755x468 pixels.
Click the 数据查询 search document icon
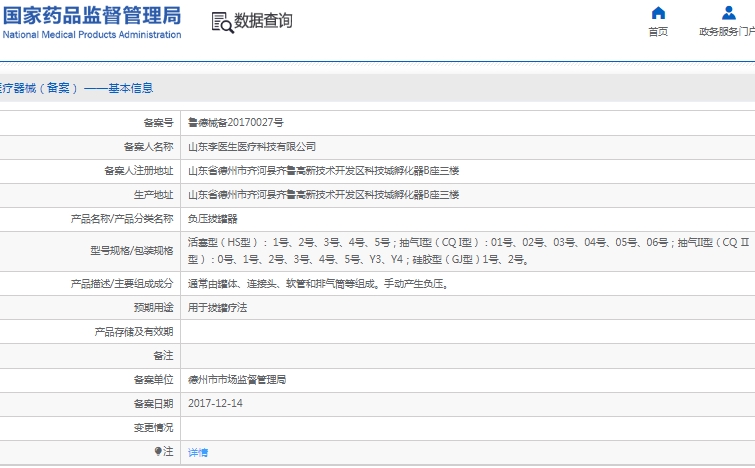[x=222, y=22]
